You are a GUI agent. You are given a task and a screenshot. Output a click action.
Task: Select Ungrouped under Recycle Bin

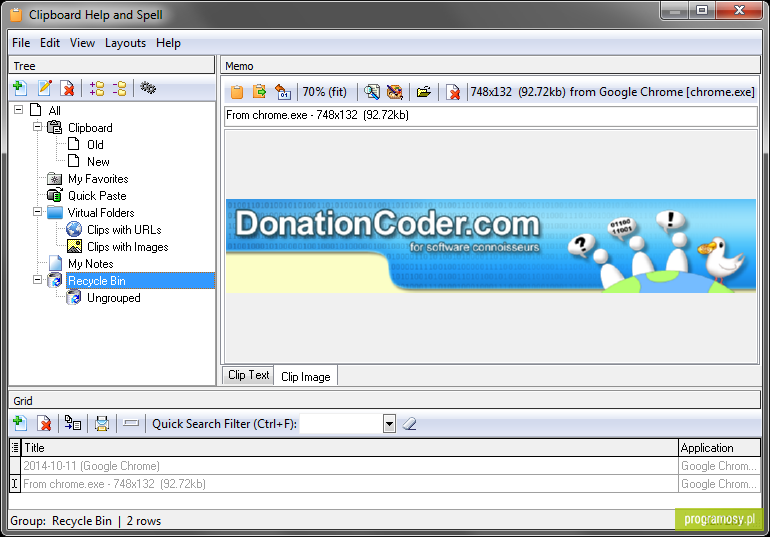click(x=114, y=298)
